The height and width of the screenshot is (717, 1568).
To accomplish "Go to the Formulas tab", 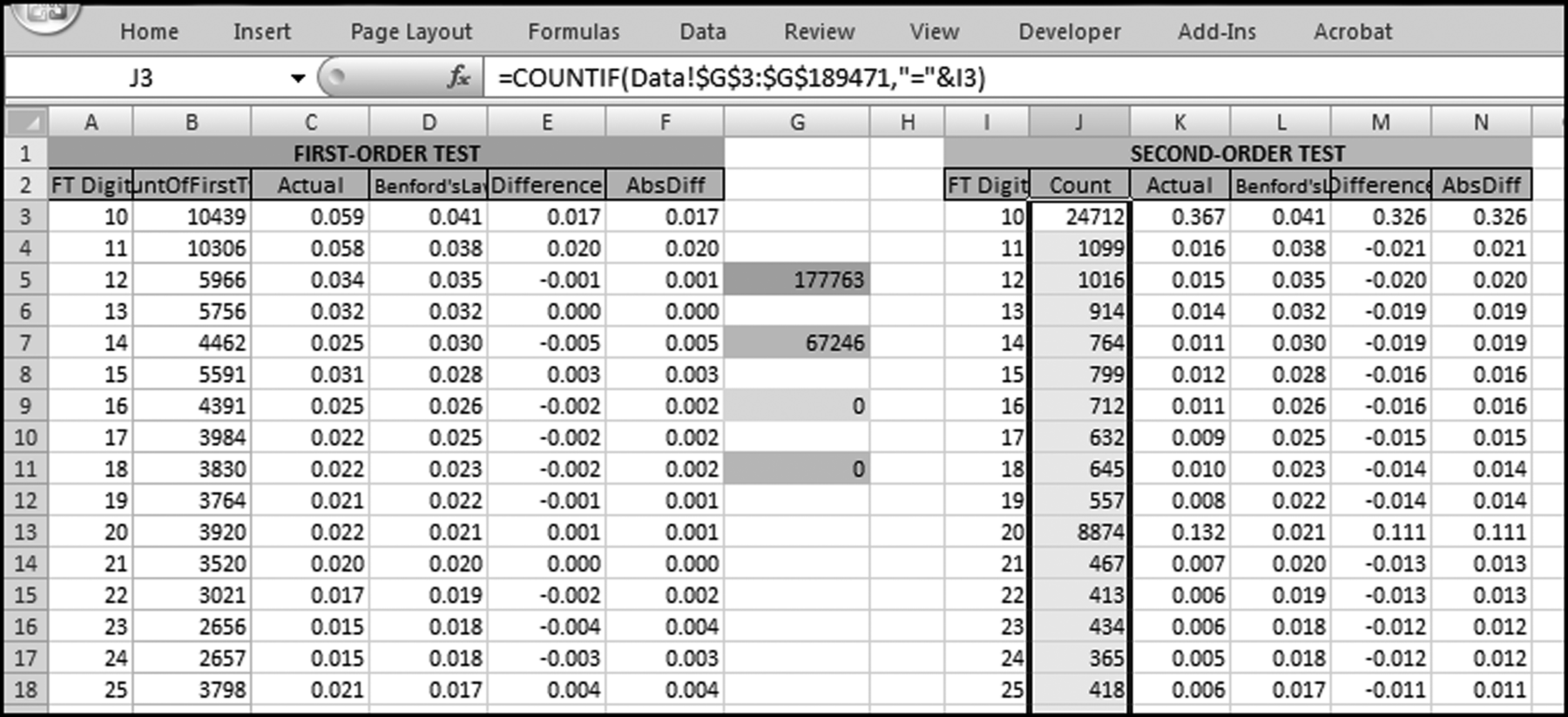I will 573,31.
